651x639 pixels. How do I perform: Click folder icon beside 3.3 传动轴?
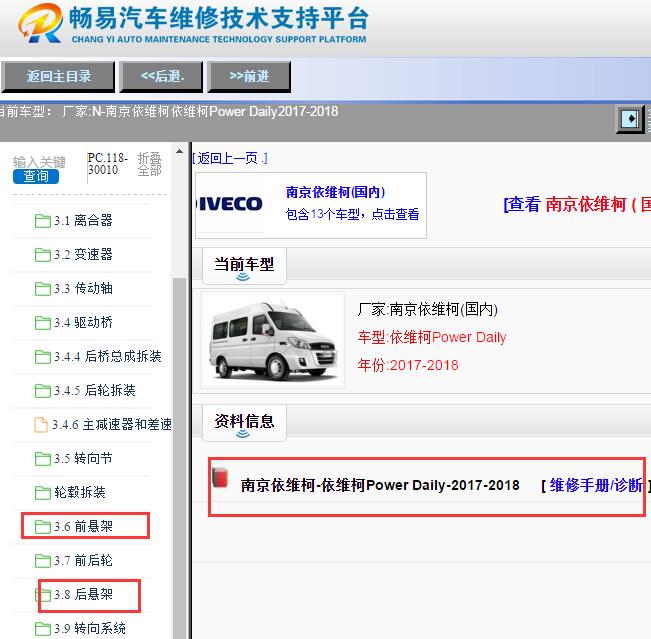43,289
